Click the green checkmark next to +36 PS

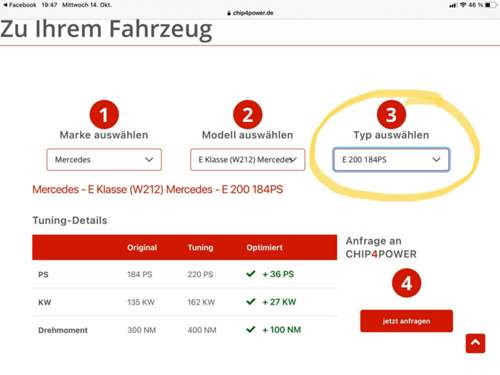tap(251, 274)
